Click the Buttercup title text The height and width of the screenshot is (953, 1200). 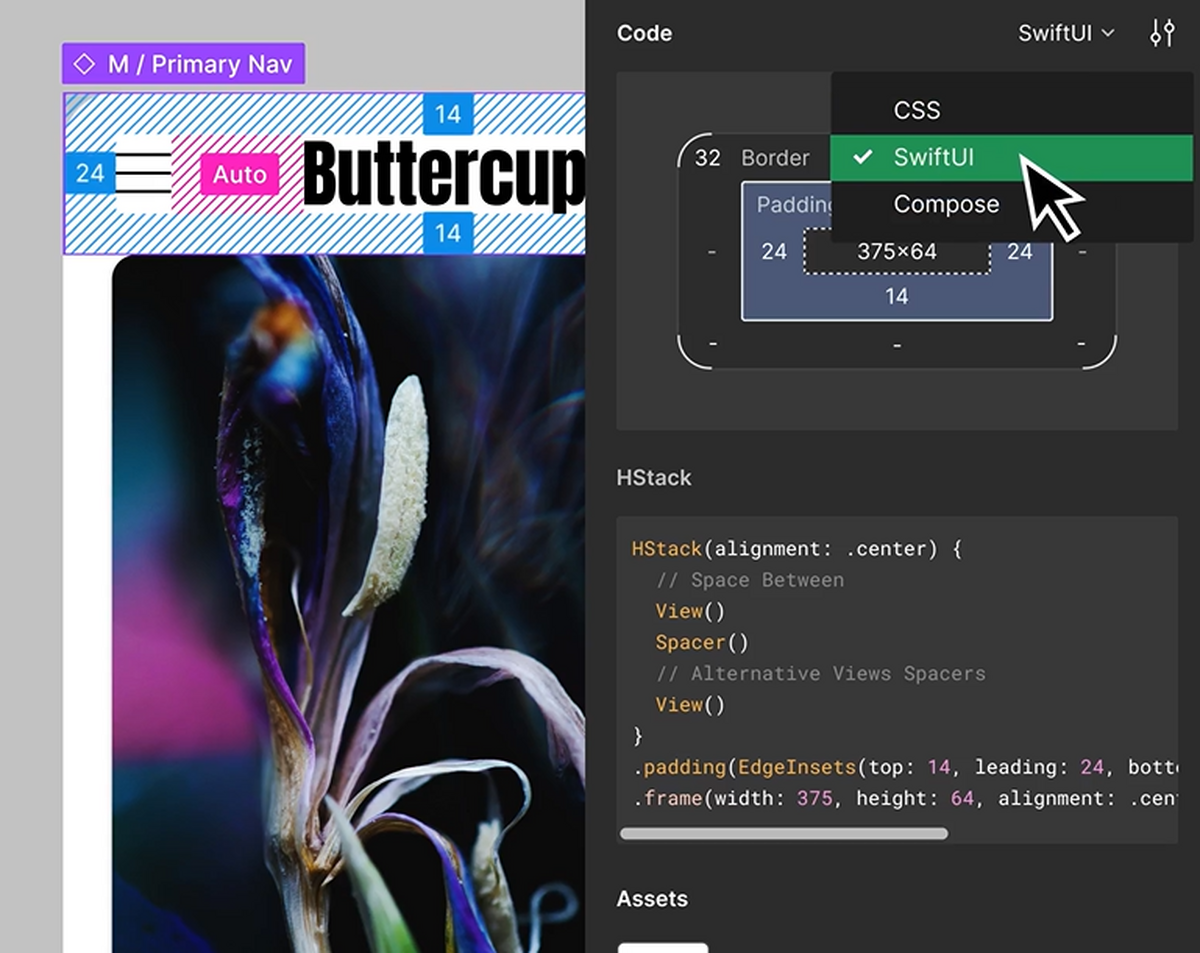pyautogui.click(x=442, y=175)
